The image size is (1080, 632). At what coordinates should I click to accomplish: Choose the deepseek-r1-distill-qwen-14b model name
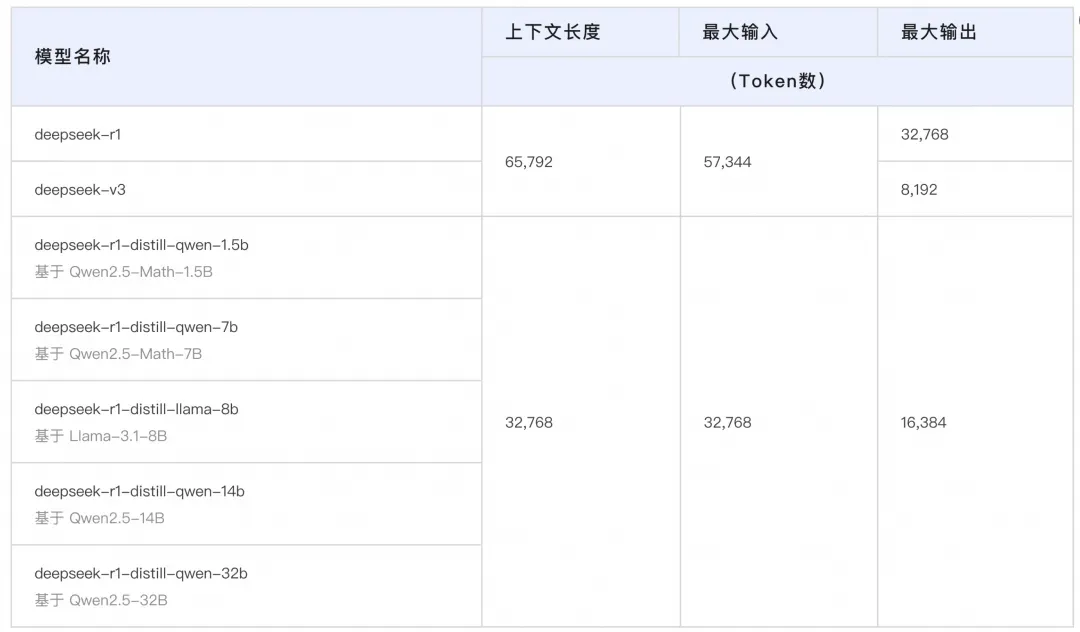click(x=139, y=491)
